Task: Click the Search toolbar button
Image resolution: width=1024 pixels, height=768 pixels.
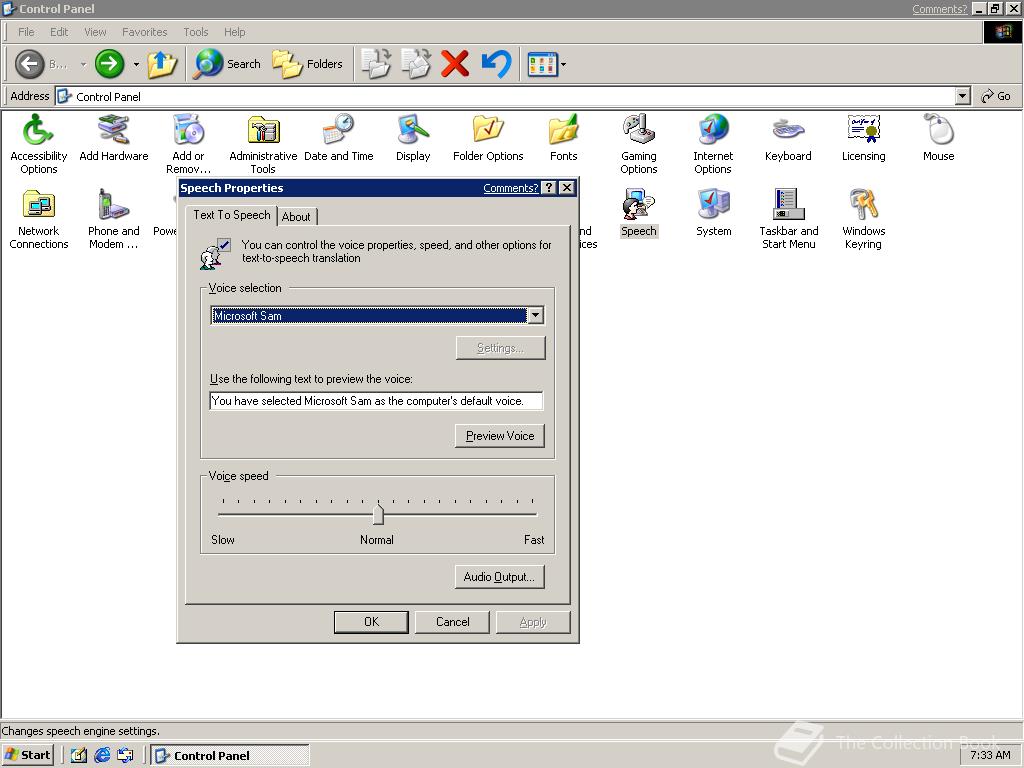Action: pyautogui.click(x=227, y=64)
